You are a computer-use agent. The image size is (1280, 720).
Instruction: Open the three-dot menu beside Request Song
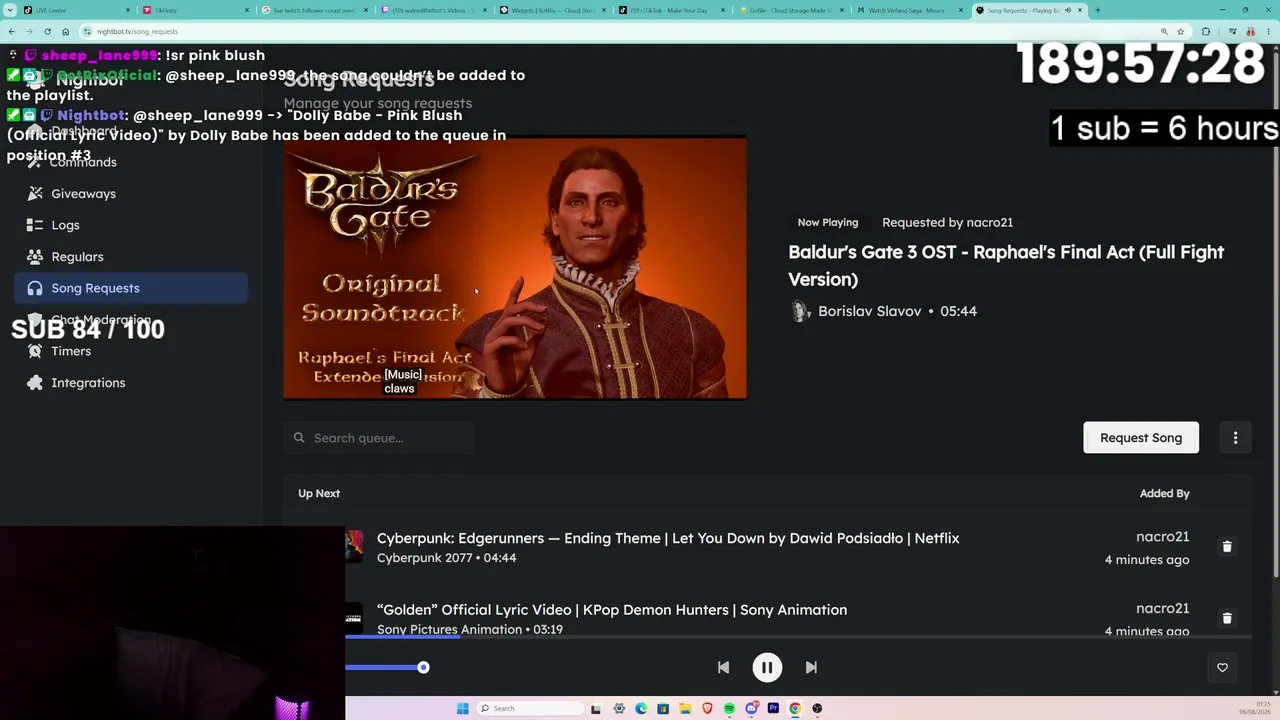click(x=1235, y=437)
